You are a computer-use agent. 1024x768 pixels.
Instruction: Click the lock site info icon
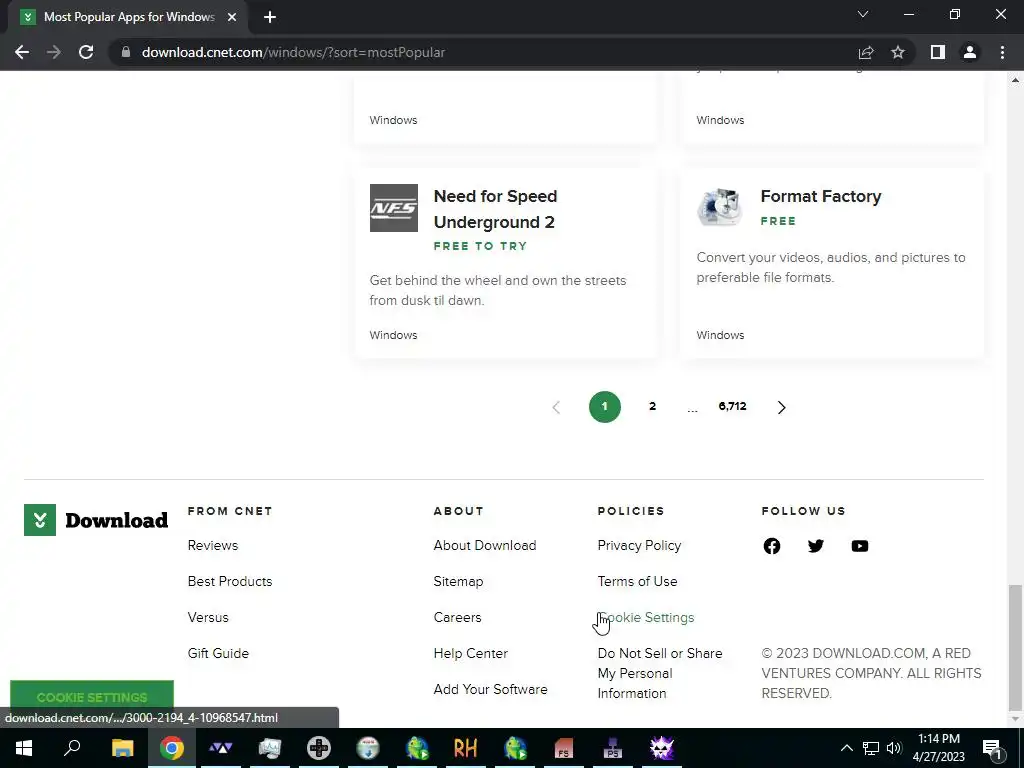point(126,52)
